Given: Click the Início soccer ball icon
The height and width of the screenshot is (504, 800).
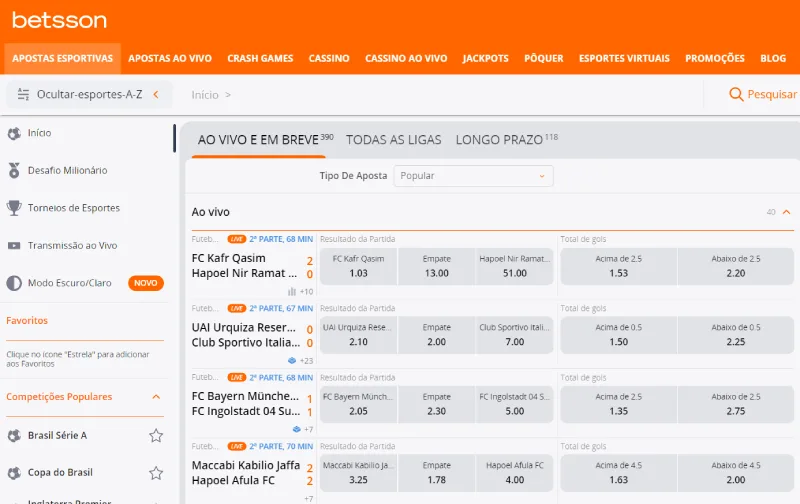Looking at the screenshot, I should click(x=14, y=133).
